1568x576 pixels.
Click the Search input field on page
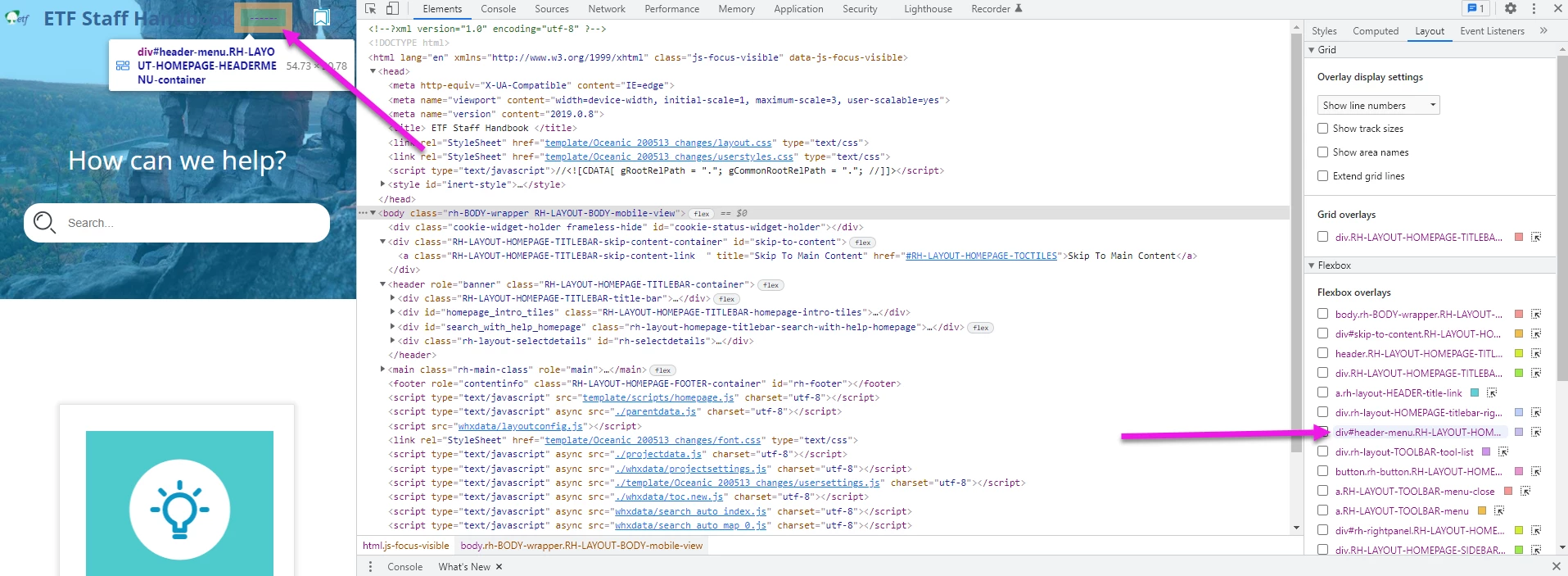point(177,222)
